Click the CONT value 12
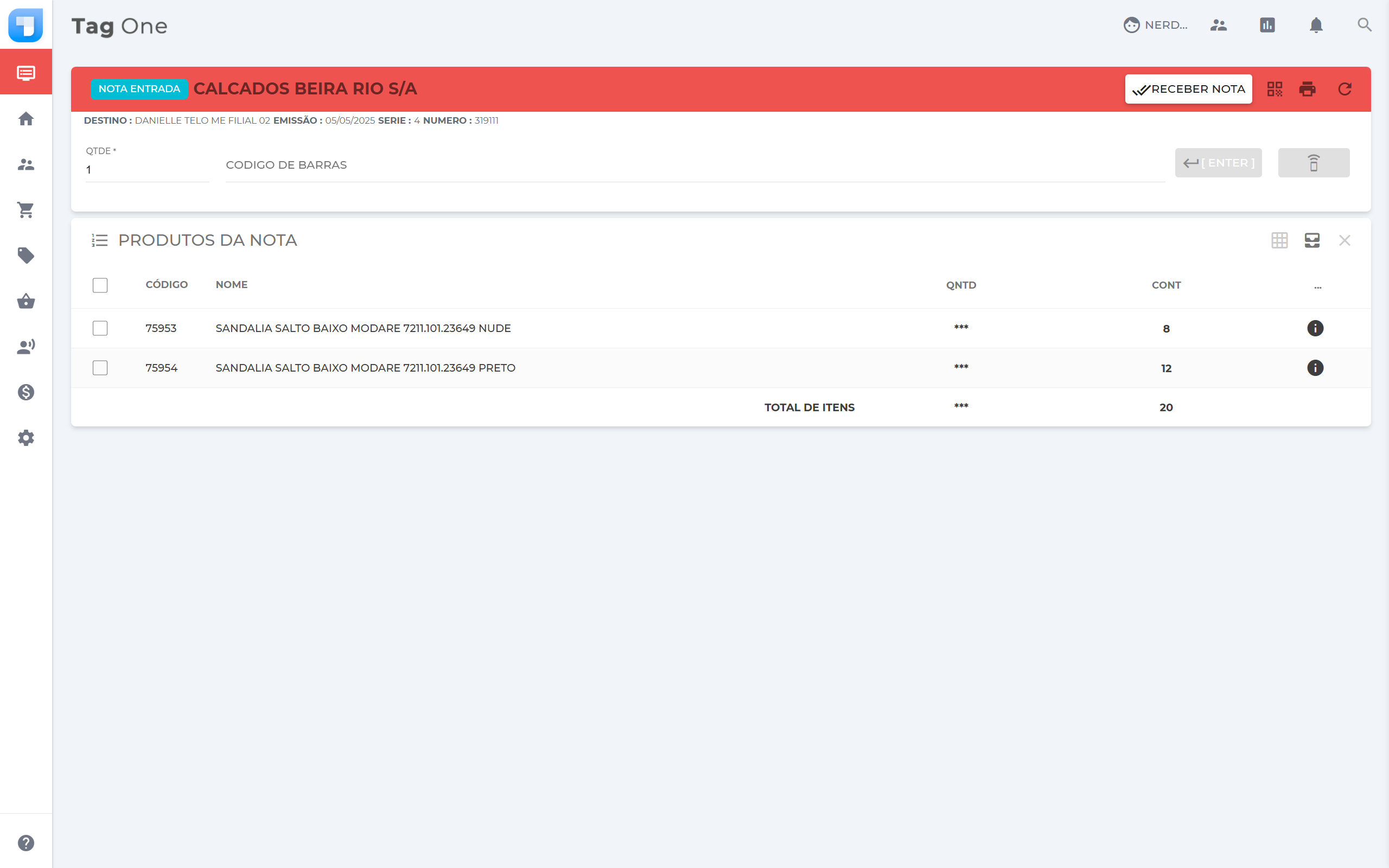The height and width of the screenshot is (868, 1389). pyautogui.click(x=1165, y=368)
